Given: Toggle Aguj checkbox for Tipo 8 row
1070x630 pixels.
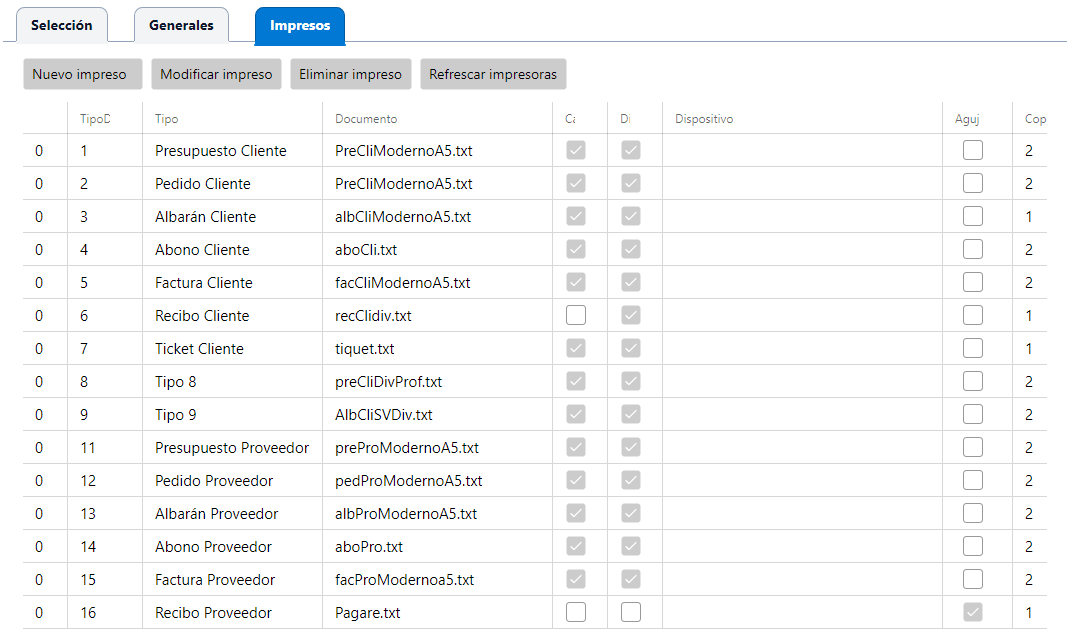Looking at the screenshot, I should [x=972, y=381].
